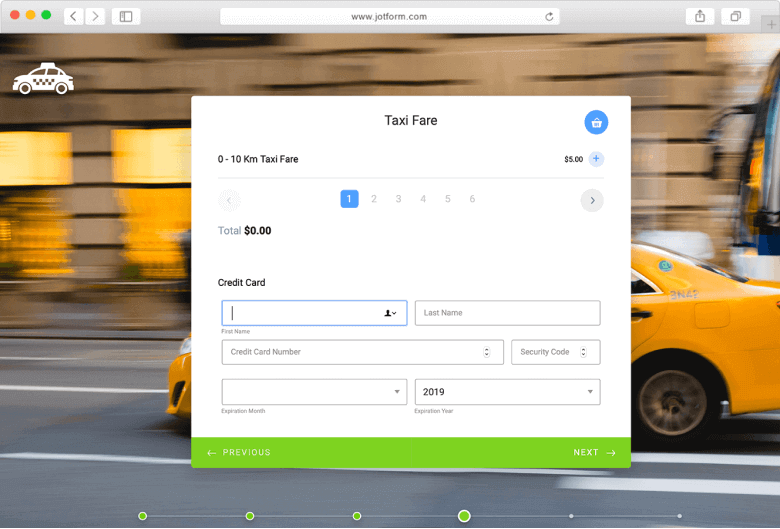Image resolution: width=780 pixels, height=529 pixels.
Task: Go to previous product page arrow
Action: coord(229,200)
